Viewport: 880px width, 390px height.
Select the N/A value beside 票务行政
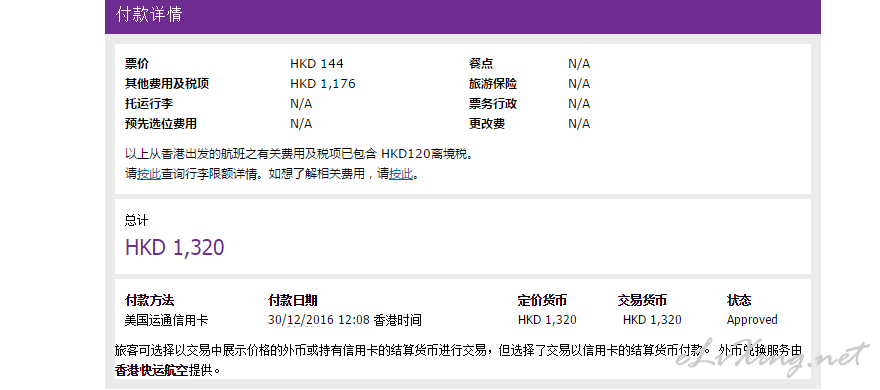(x=579, y=104)
